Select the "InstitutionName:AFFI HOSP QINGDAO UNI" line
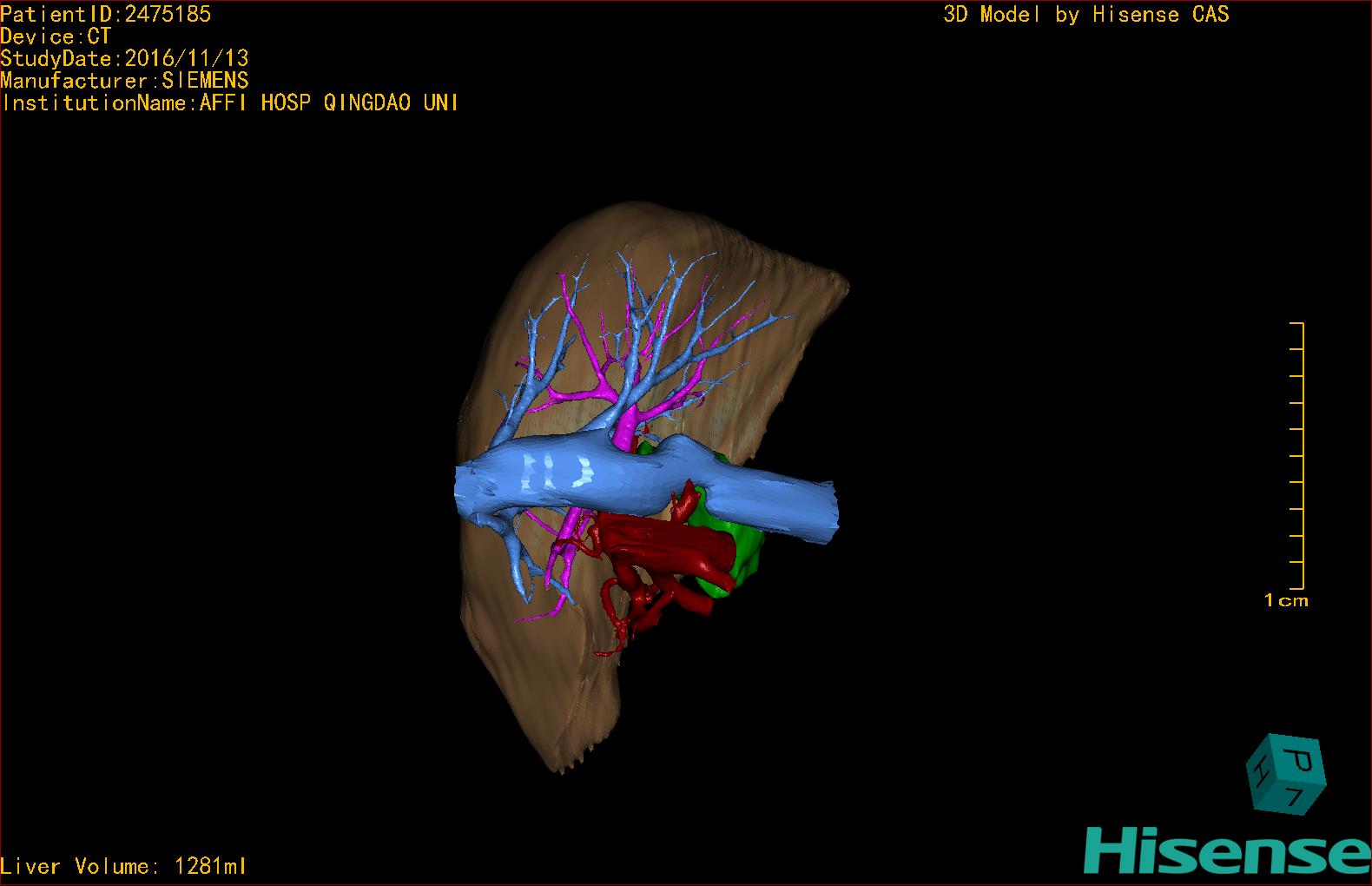Viewport: 1372px width, 886px height. pos(229,102)
